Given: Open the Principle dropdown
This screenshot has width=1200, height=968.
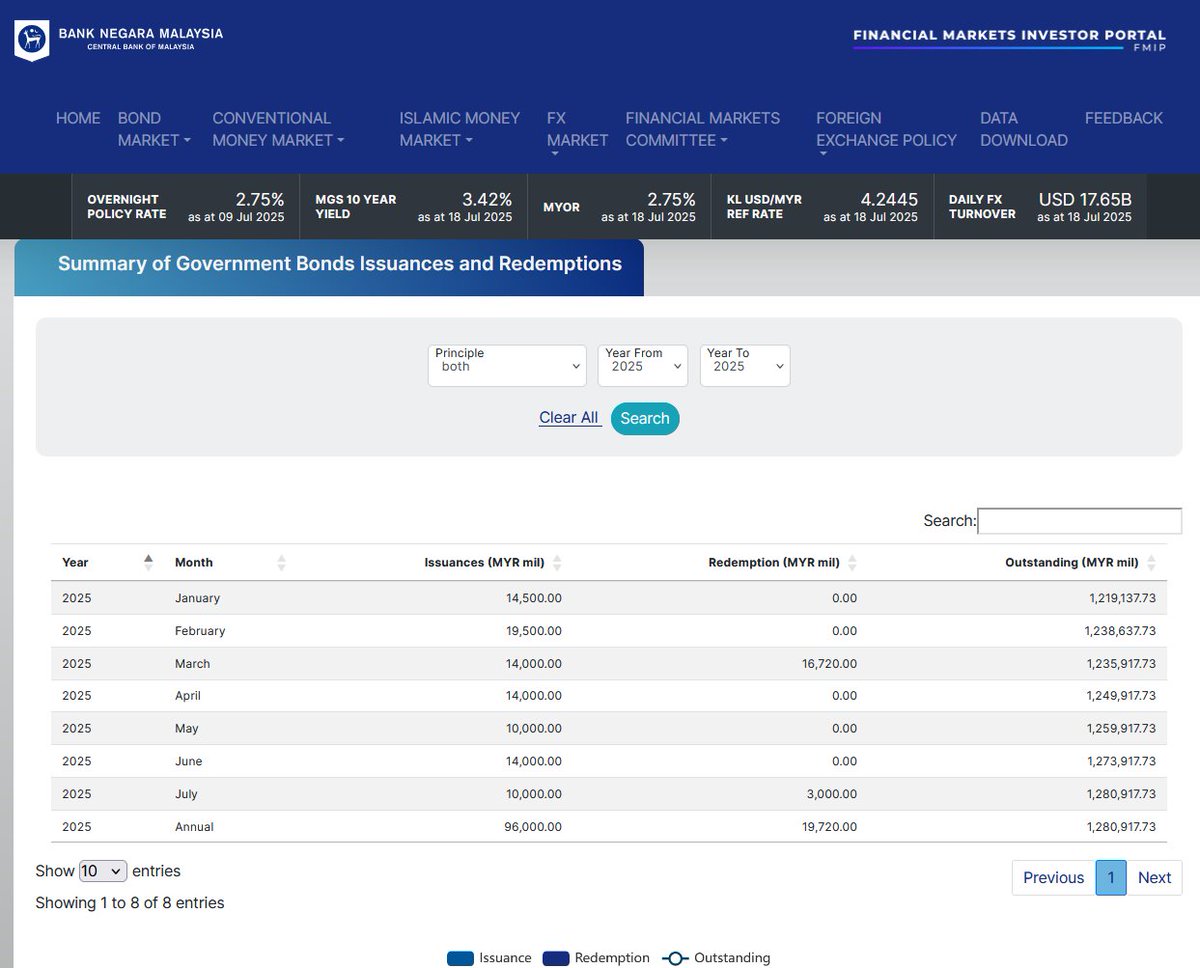Looking at the screenshot, I should click(x=507, y=366).
